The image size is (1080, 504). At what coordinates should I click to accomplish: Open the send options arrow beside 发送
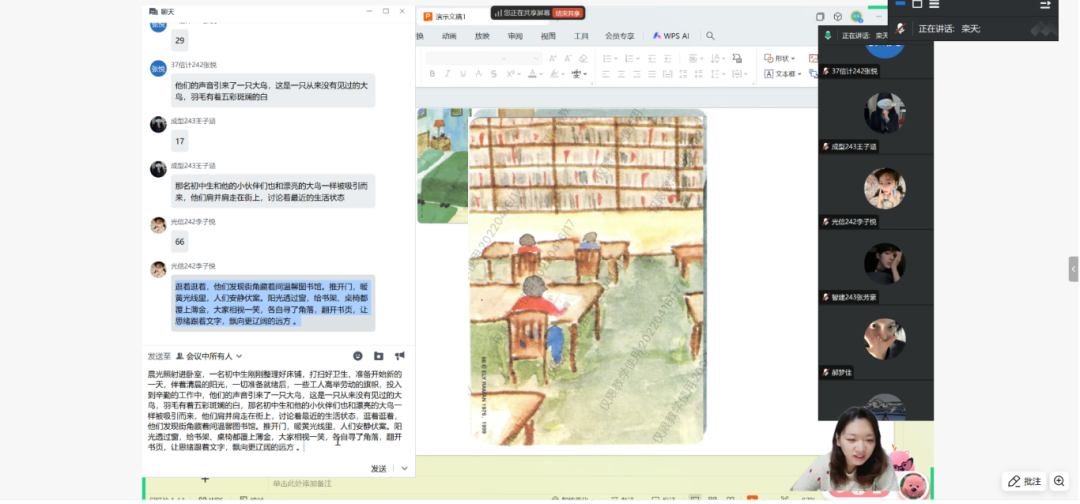[x=404, y=468]
